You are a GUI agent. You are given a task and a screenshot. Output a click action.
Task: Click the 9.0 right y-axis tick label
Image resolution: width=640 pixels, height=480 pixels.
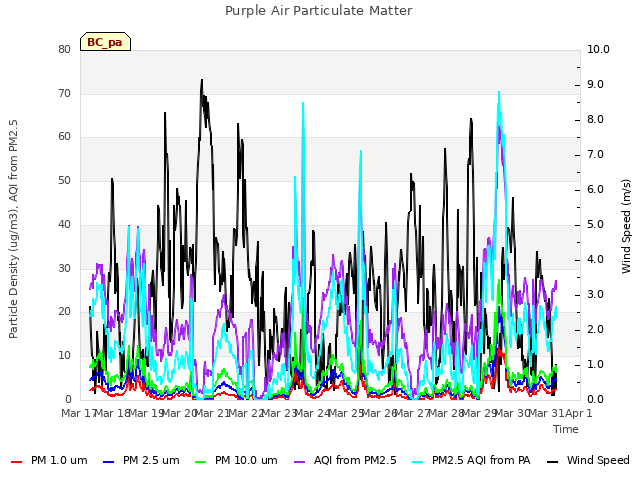595,84
